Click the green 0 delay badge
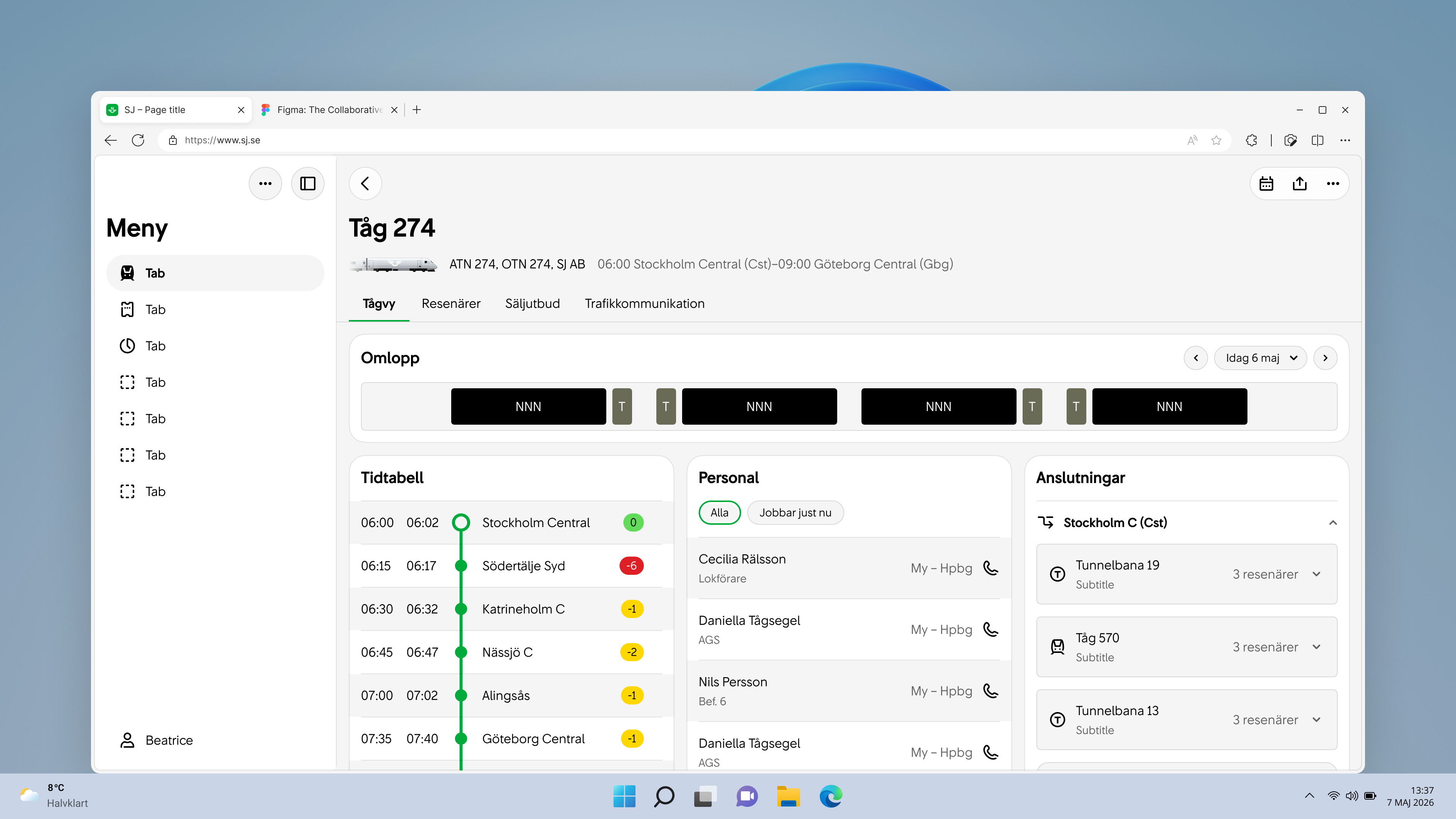This screenshot has width=1456, height=819. 633,523
